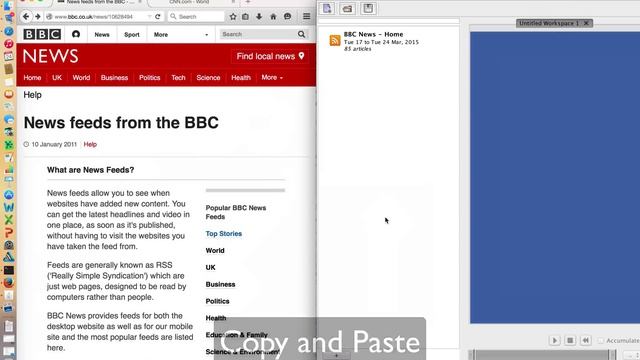
Task: Open the Top Stories feed link
Action: 224,233
